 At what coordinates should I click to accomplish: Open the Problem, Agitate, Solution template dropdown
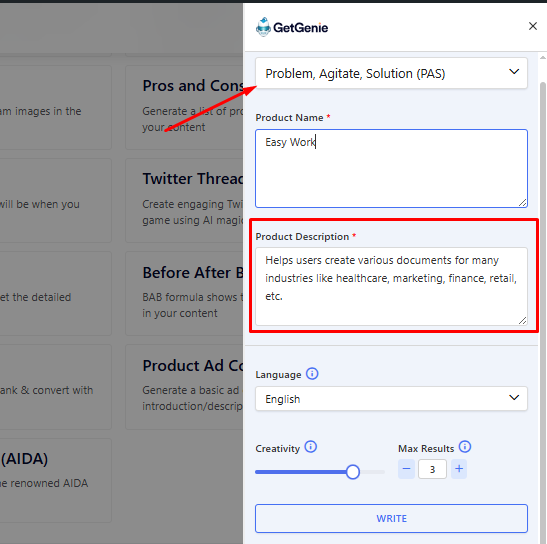pos(391,73)
